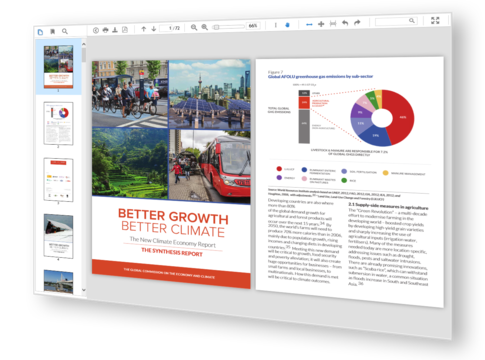The image size is (485, 360).
Task: Rotate pages counterclockwise with the undo arrow
Action: pos(345,23)
